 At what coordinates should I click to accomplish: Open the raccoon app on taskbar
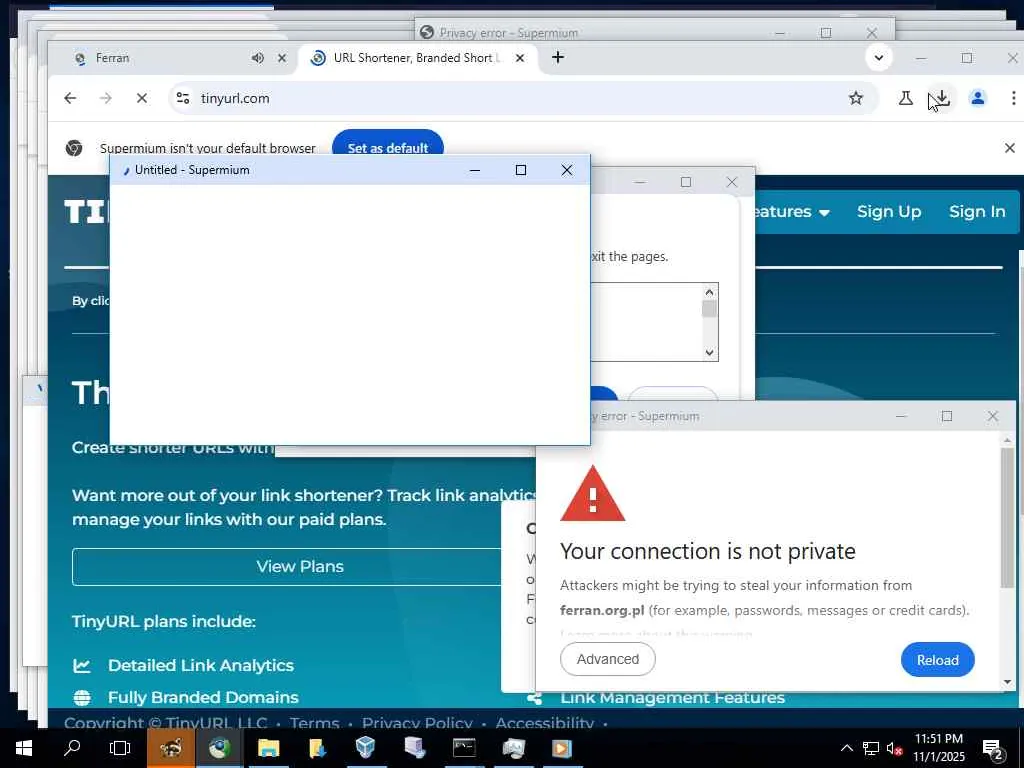click(x=170, y=748)
